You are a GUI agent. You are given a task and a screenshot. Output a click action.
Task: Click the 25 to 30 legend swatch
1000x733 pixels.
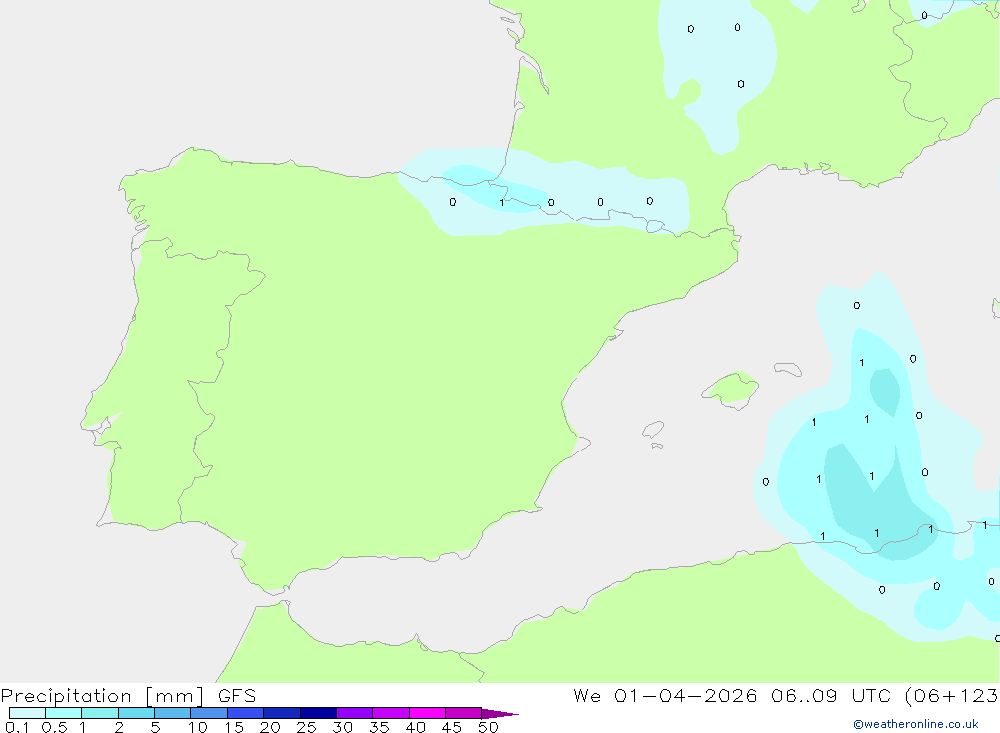click(318, 713)
